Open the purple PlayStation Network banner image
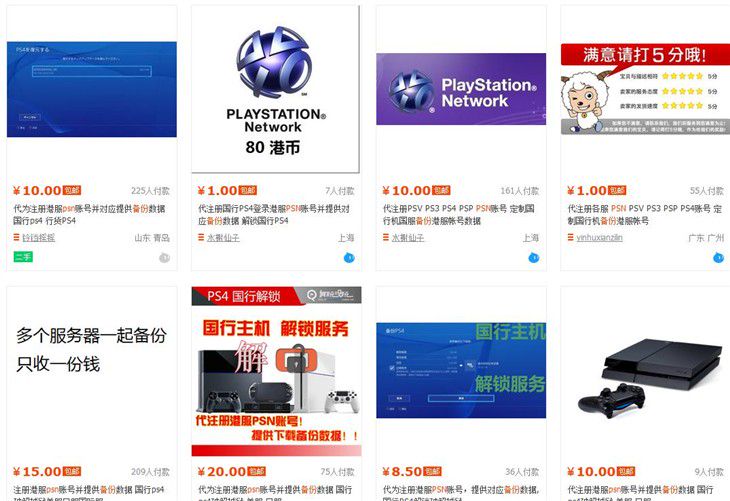 (461, 89)
